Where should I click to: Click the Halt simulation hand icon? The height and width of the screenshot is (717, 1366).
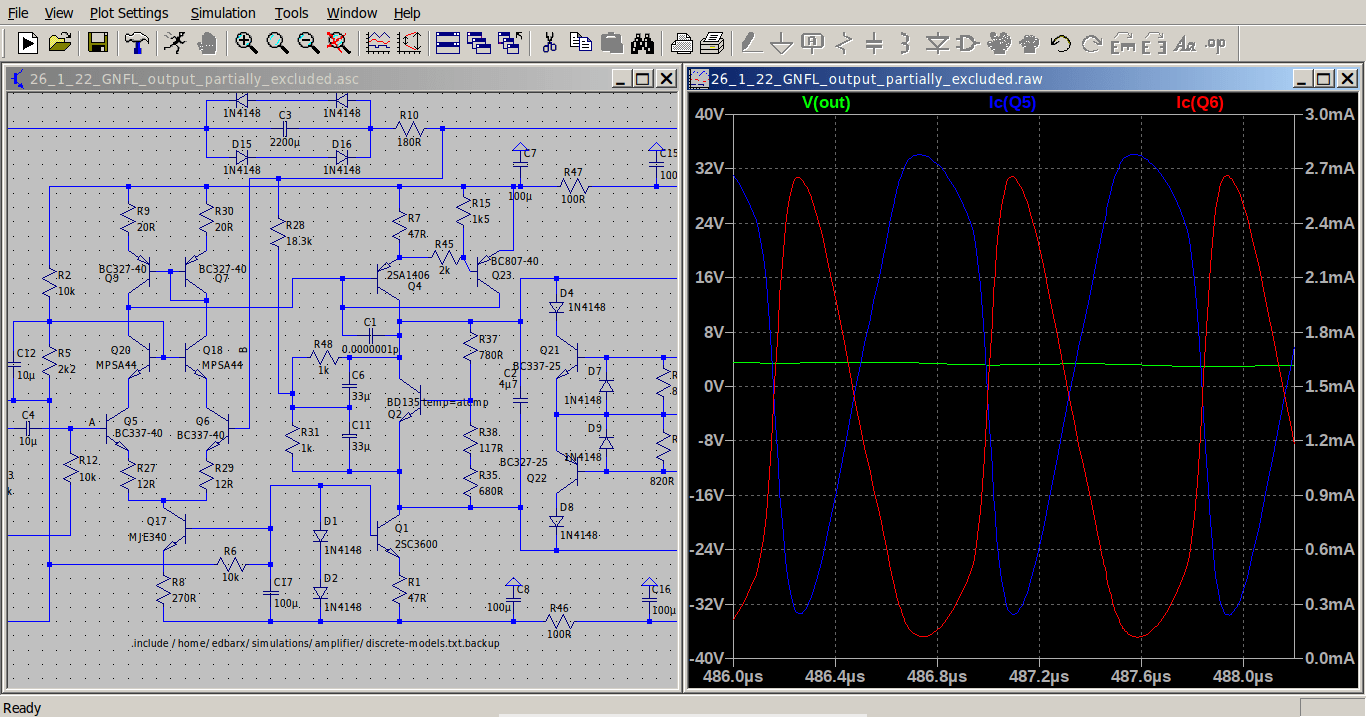tap(207, 42)
